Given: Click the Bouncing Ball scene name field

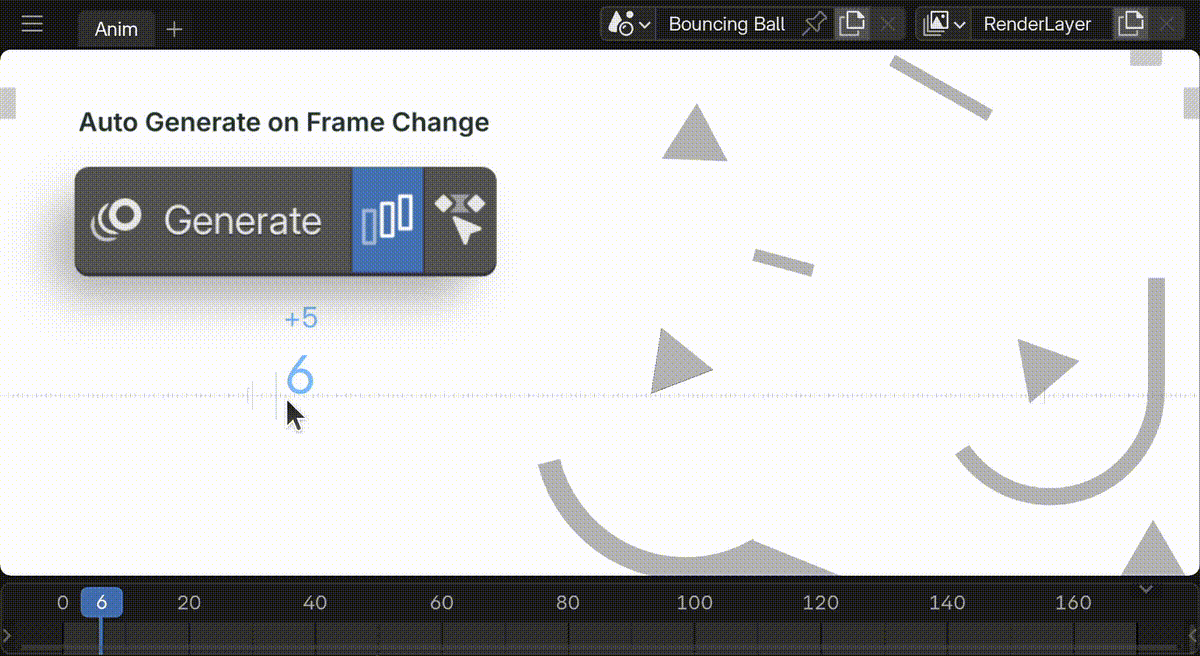Looking at the screenshot, I should pyautogui.click(x=726, y=24).
